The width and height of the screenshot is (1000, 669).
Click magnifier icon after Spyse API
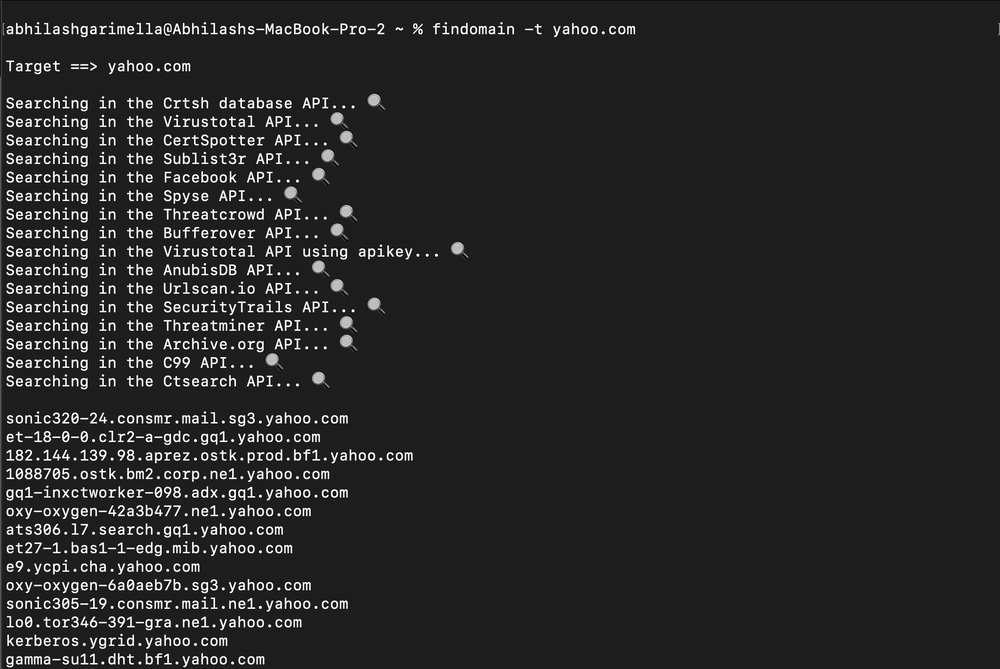(292, 195)
